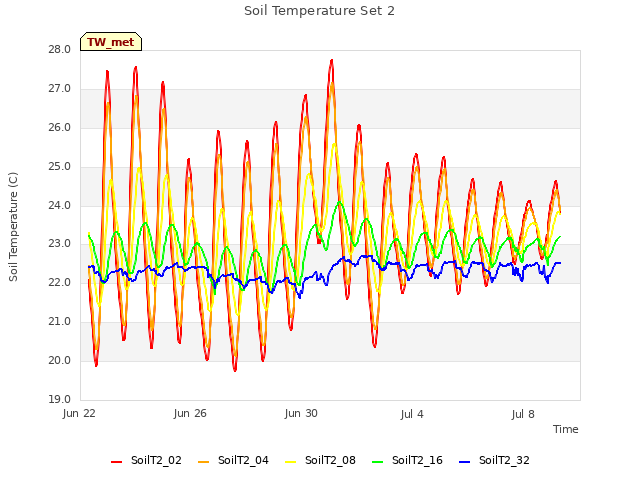Toggle the SoilT2_08 legend entry
The width and height of the screenshot is (640, 480).
(320, 460)
